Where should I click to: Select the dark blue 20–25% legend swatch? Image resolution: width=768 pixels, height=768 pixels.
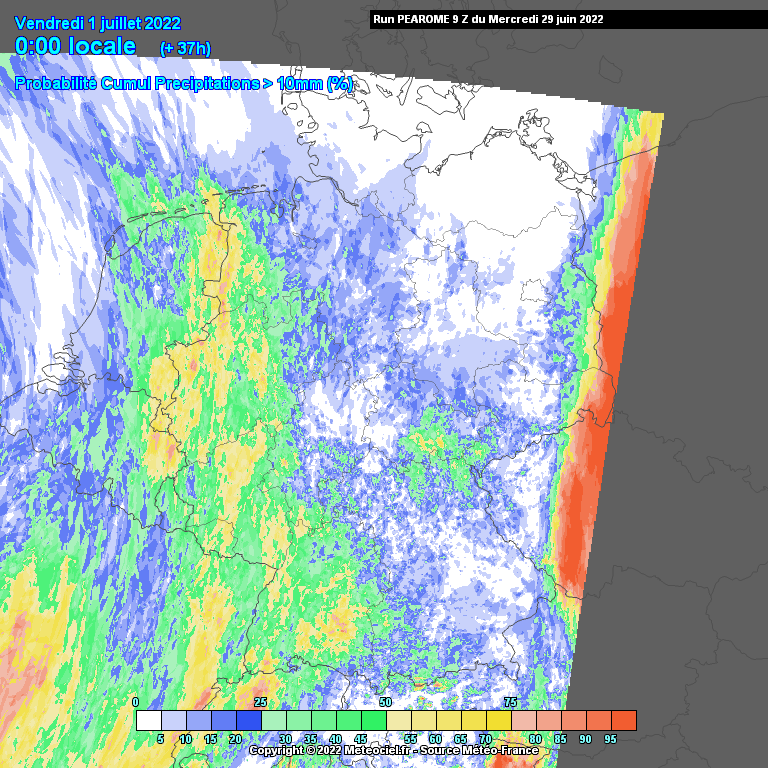point(248,720)
